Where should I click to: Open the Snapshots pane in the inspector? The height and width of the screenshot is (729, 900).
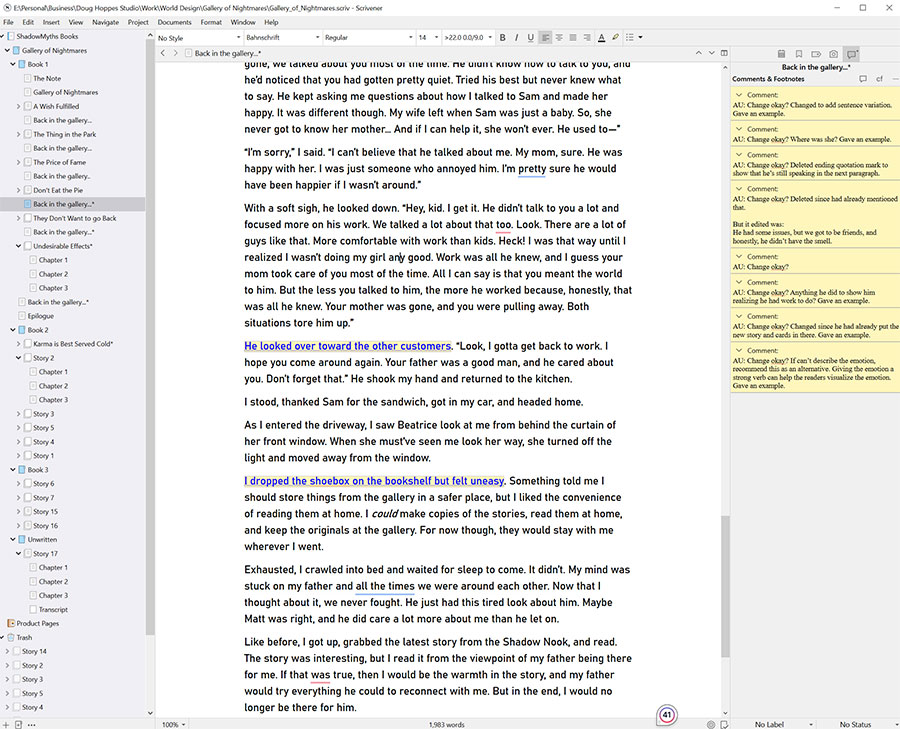pyautogui.click(x=833, y=53)
